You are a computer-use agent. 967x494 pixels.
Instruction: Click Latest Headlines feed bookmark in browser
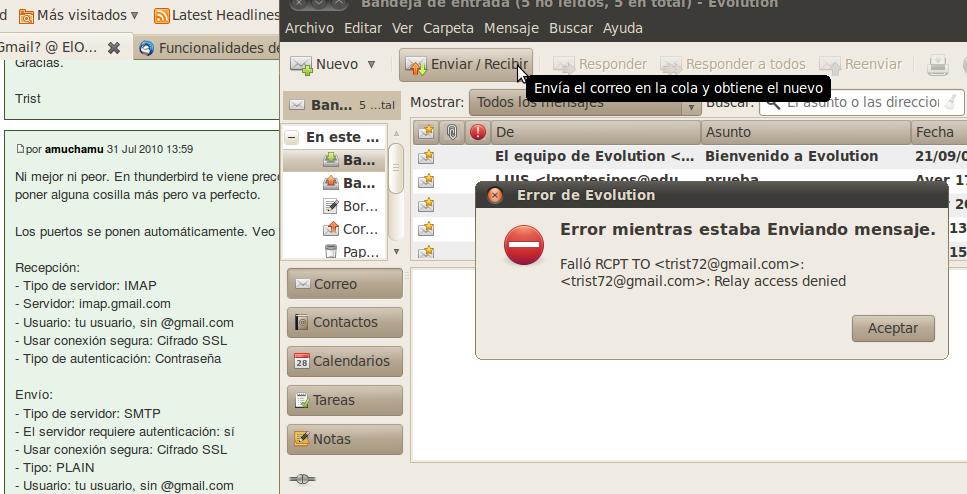[216, 15]
